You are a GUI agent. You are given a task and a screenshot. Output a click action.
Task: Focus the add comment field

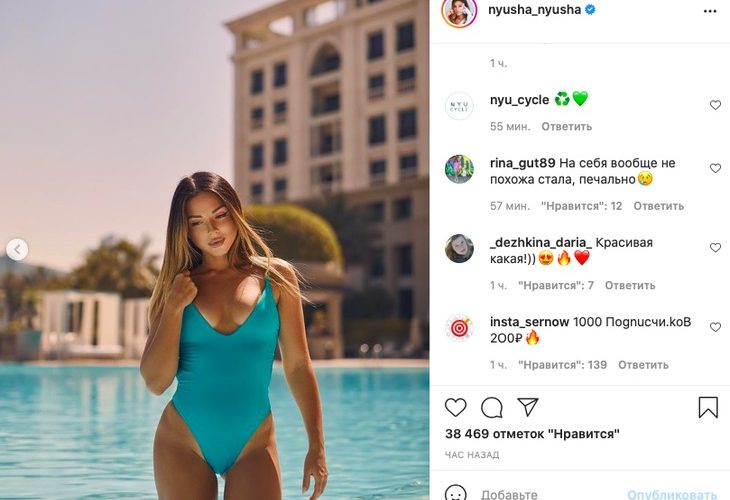click(x=549, y=494)
